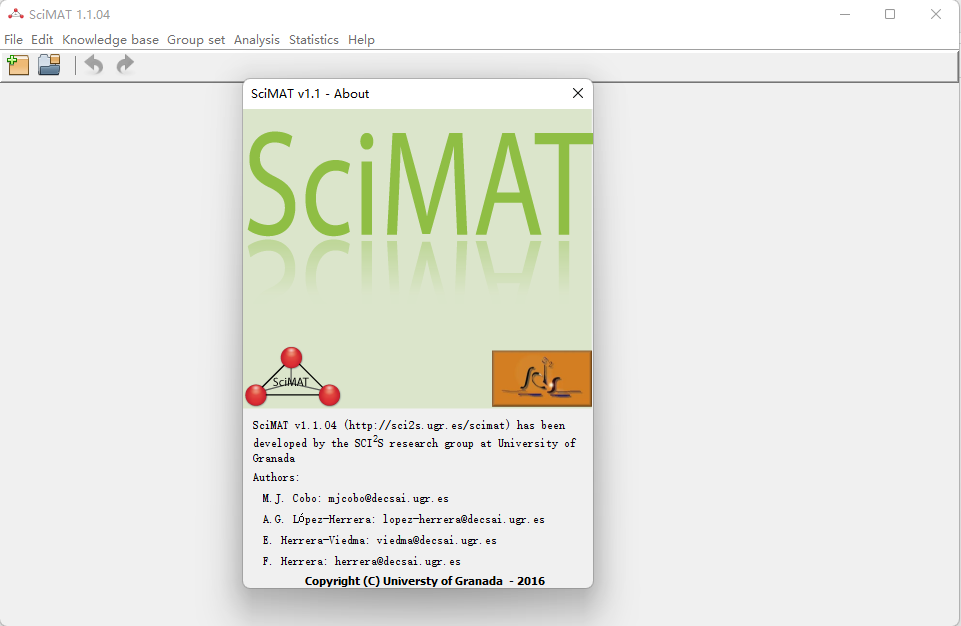Click the Undo arrow icon
This screenshot has height=626, width=961.
pyautogui.click(x=94, y=64)
